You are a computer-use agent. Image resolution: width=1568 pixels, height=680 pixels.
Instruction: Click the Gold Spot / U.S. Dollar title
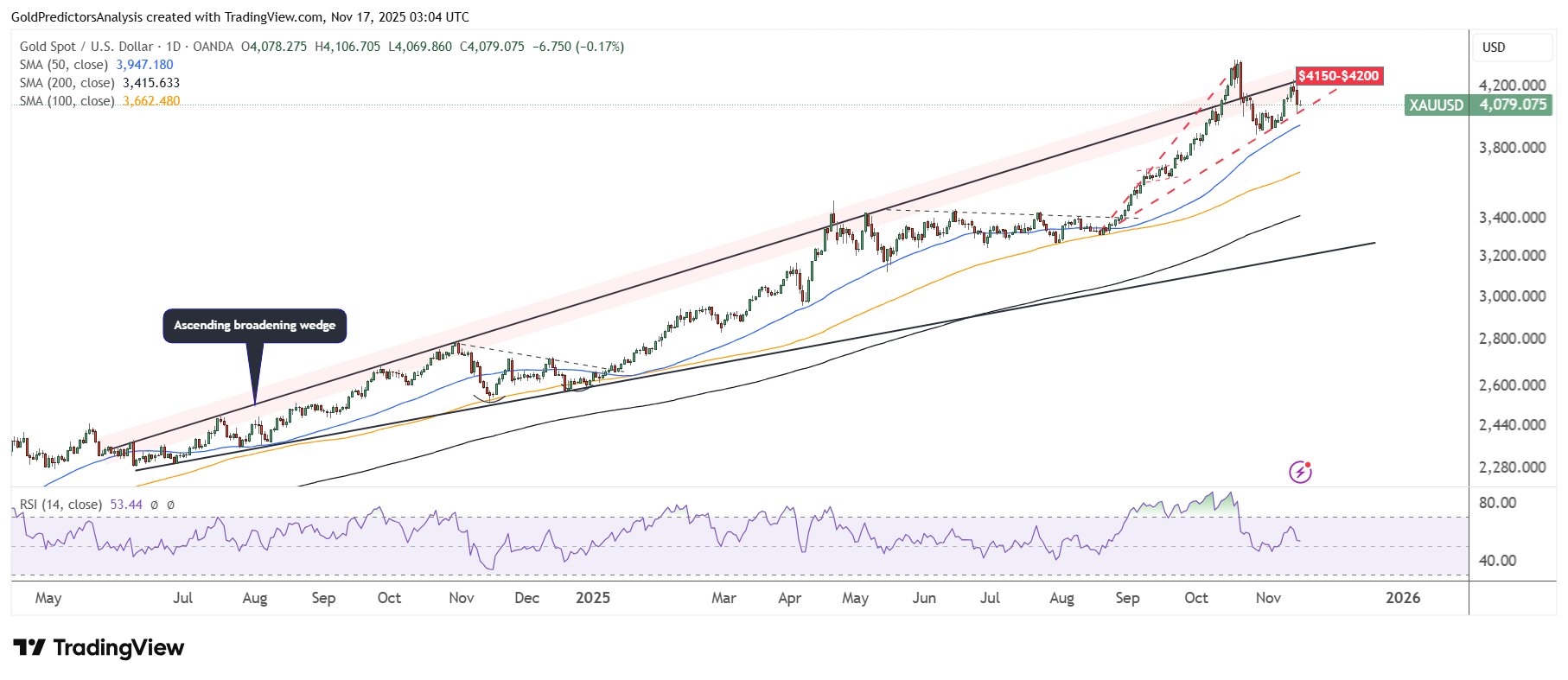pos(86,47)
